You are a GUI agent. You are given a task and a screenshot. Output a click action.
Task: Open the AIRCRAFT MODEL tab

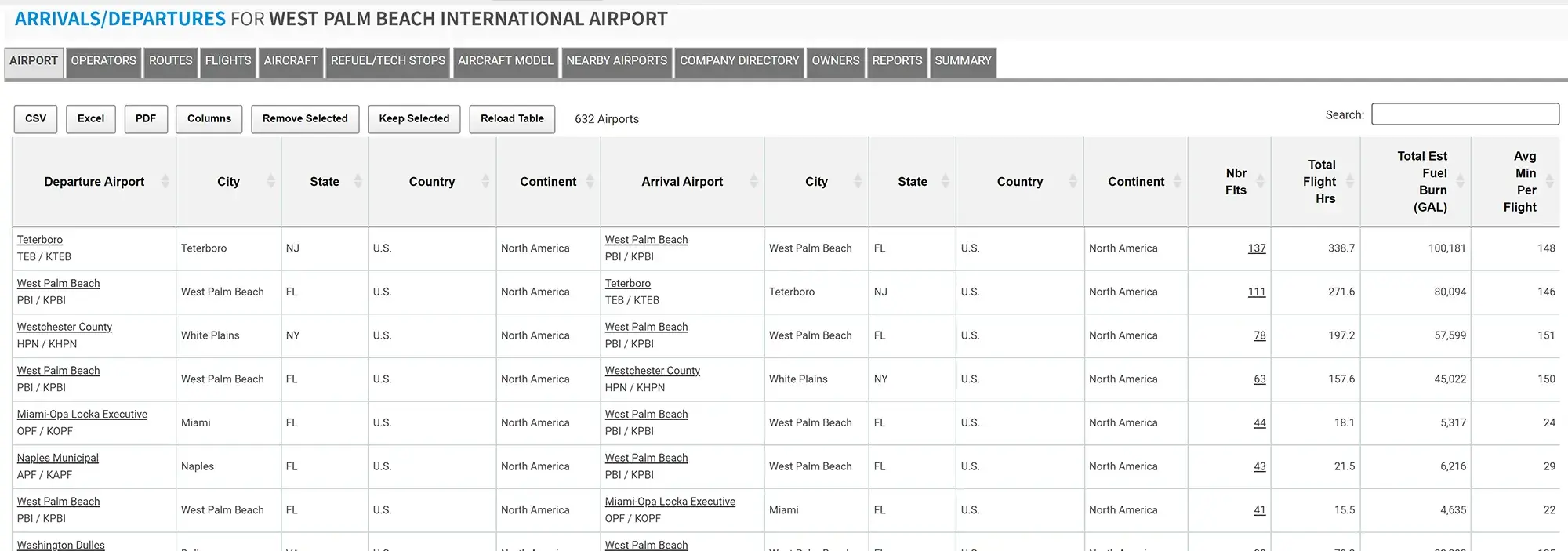(x=505, y=61)
